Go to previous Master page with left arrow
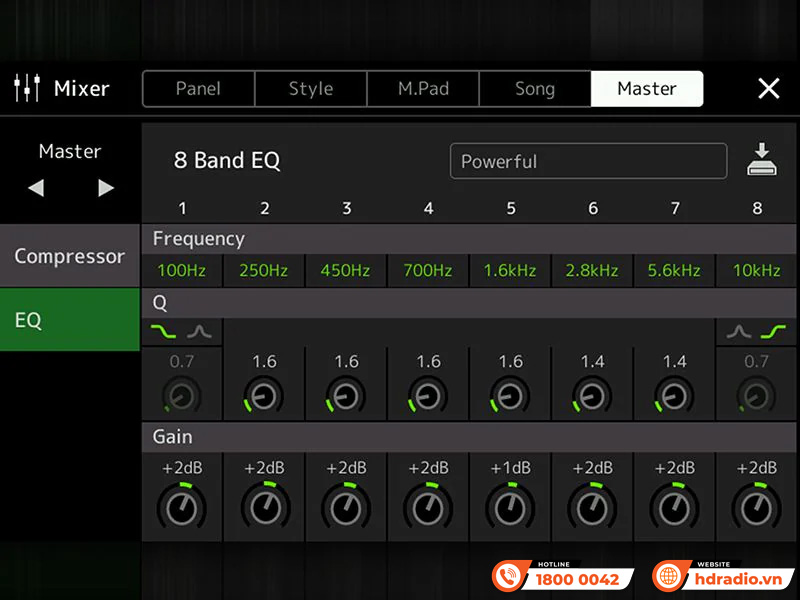Viewport: 800px width, 600px height. pos(36,188)
